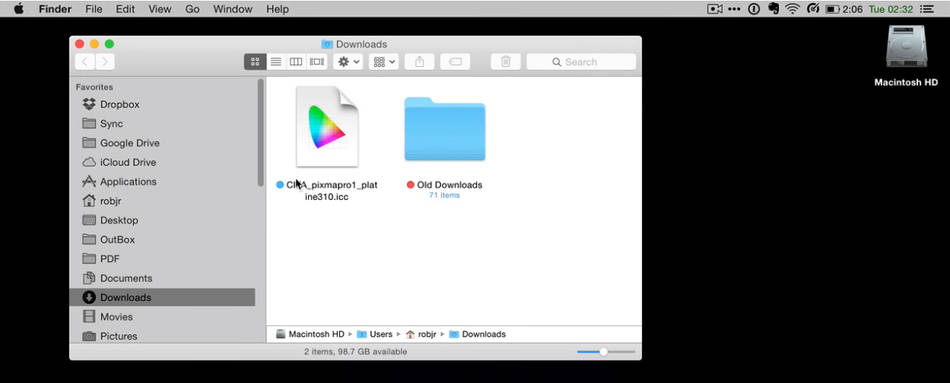Switch to list view in toolbar
This screenshot has width=950, height=383.
click(276, 62)
